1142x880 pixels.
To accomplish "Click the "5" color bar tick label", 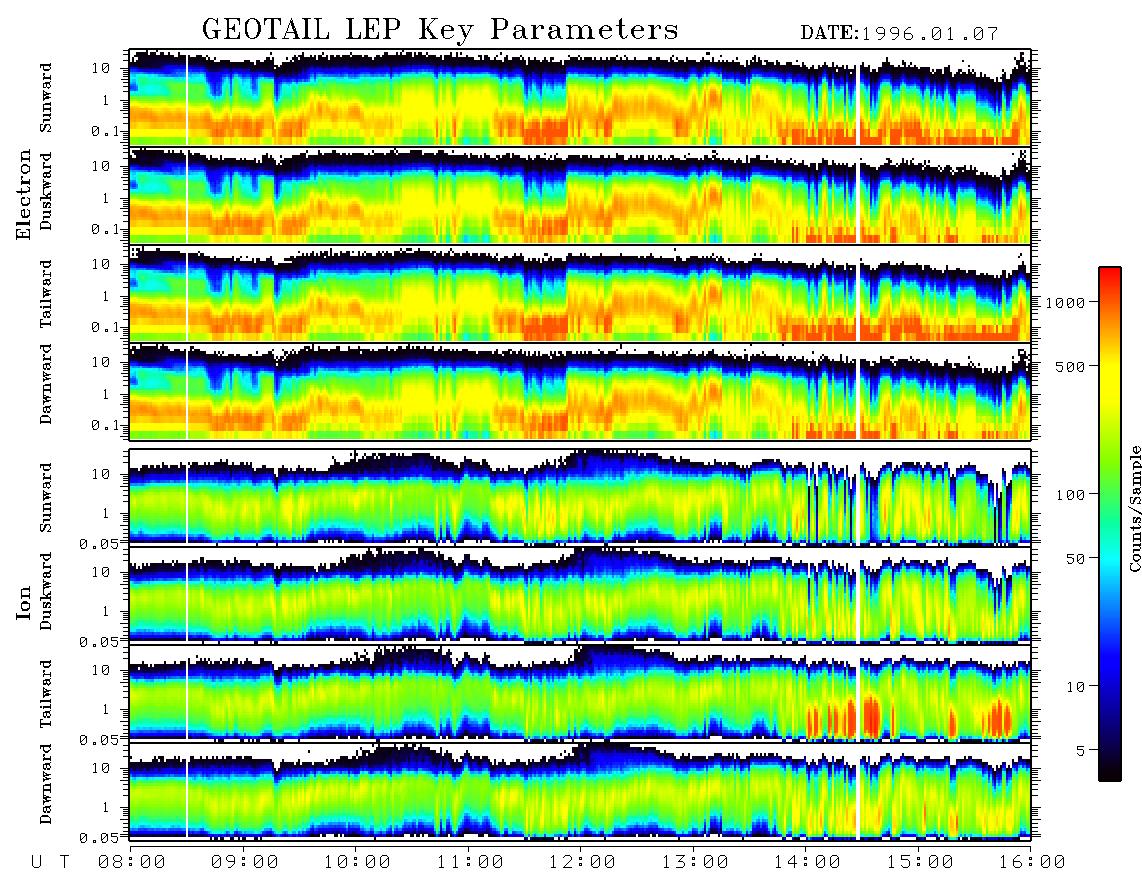I will pos(1080,750).
